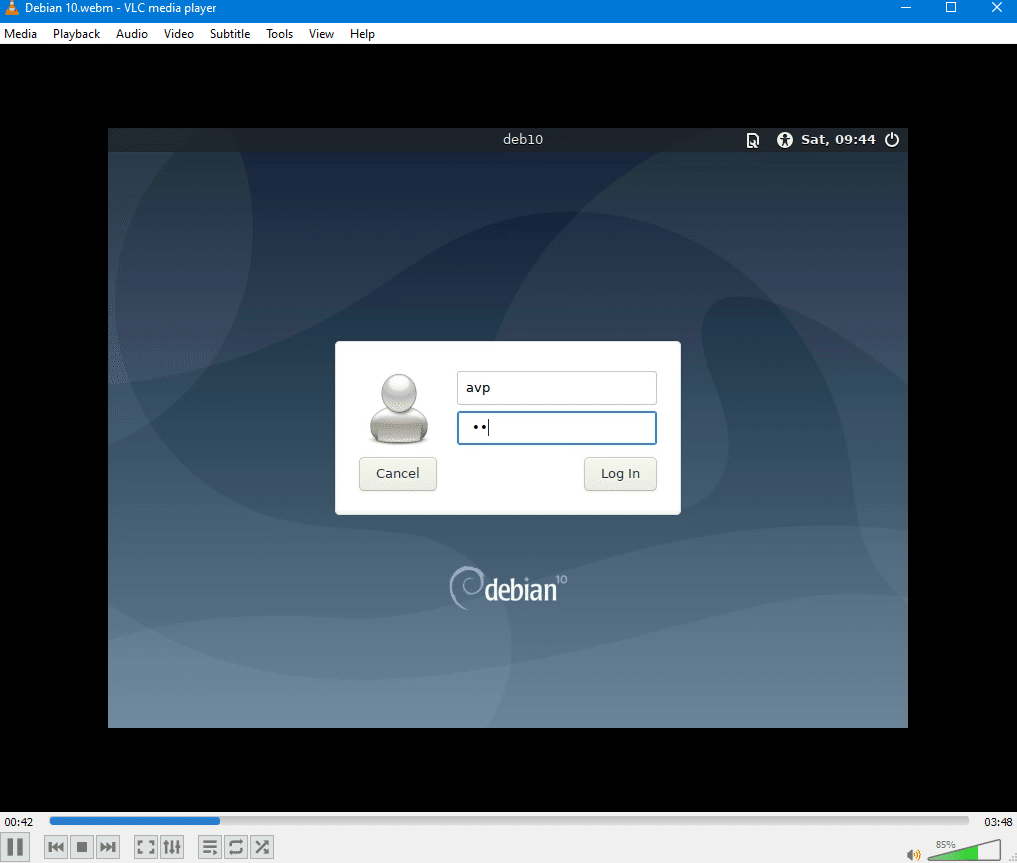Show extended settings and effects
The width and height of the screenshot is (1017, 863).
coord(172,847)
